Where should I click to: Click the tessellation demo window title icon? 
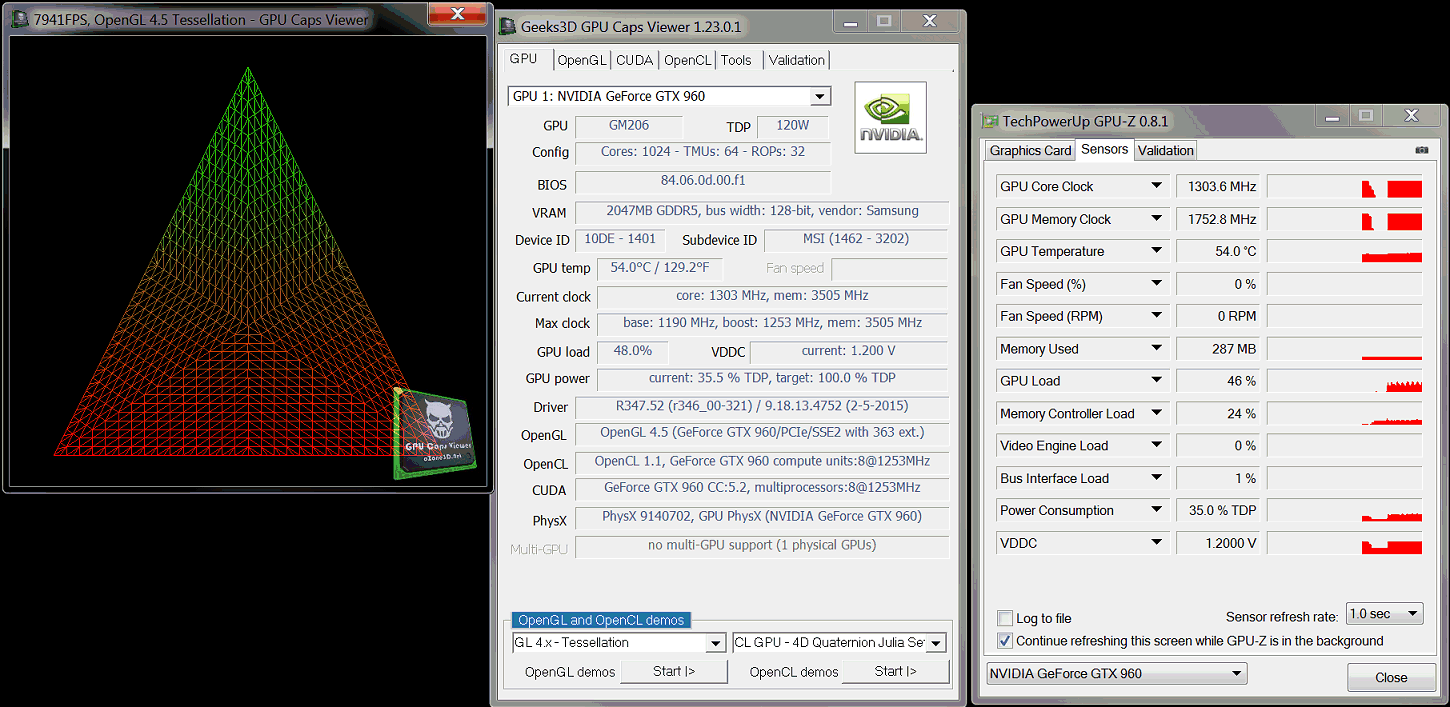(x=21, y=19)
